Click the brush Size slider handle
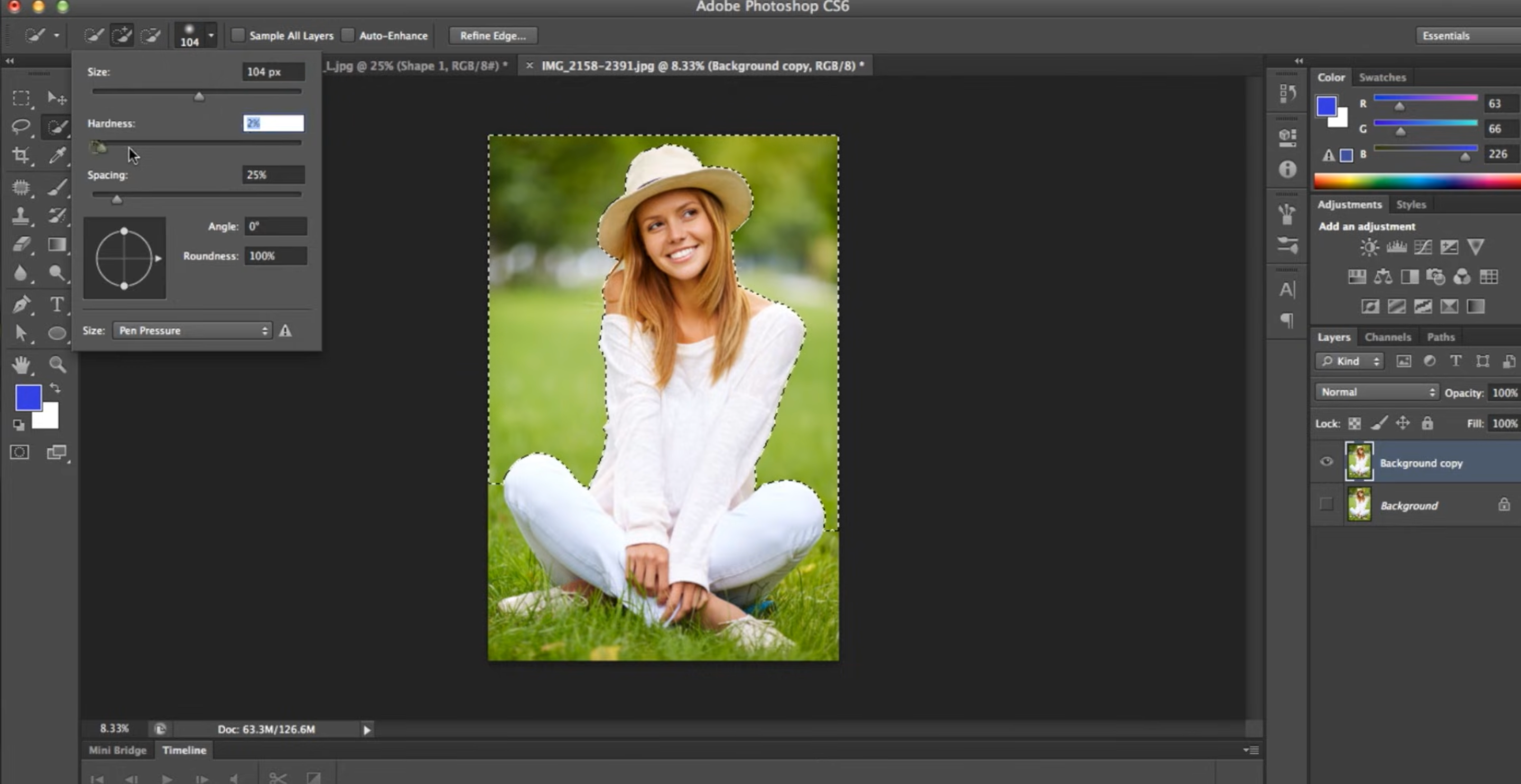This screenshot has height=784, width=1521. [199, 96]
